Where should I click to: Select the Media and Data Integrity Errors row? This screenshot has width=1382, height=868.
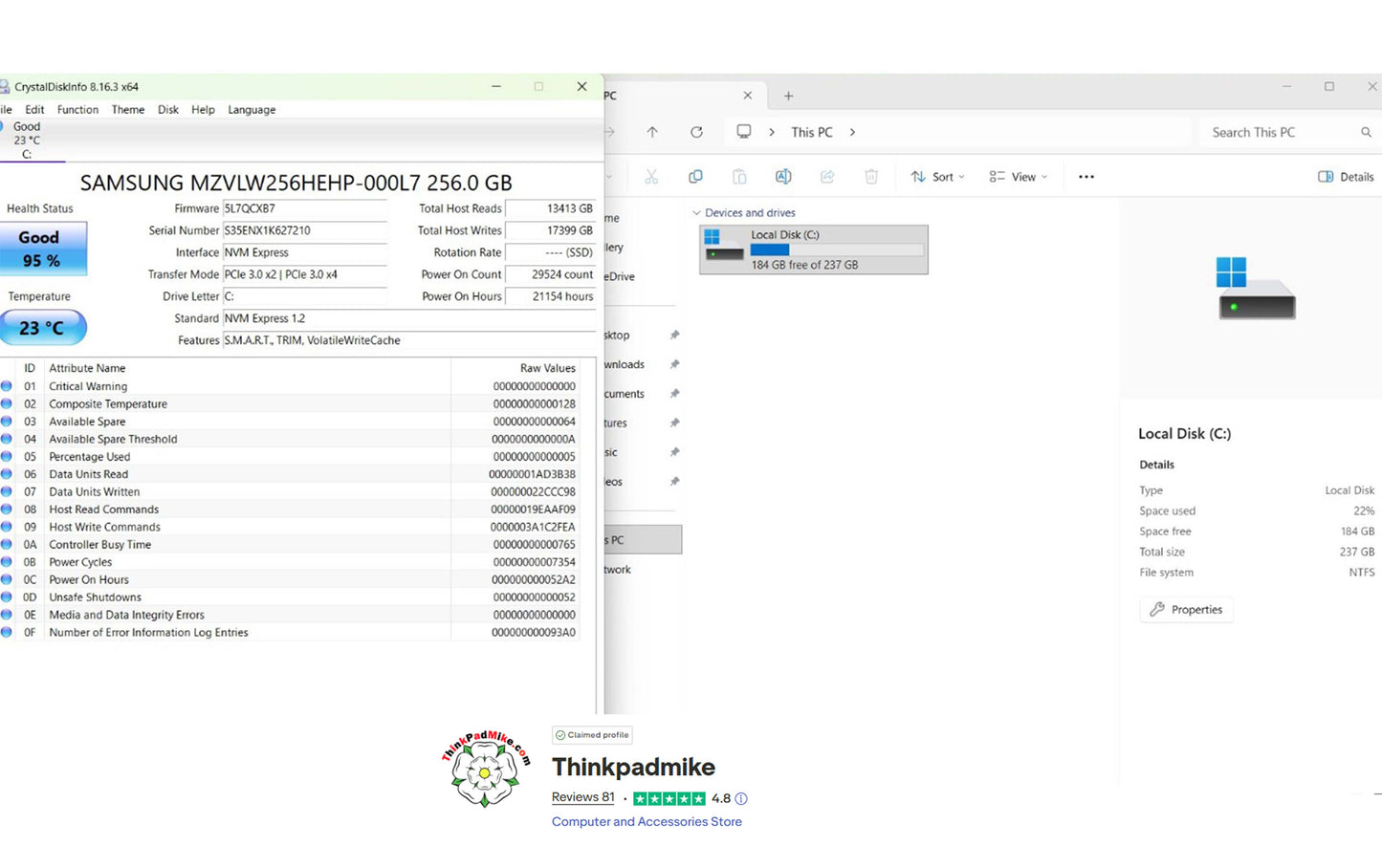(x=290, y=616)
